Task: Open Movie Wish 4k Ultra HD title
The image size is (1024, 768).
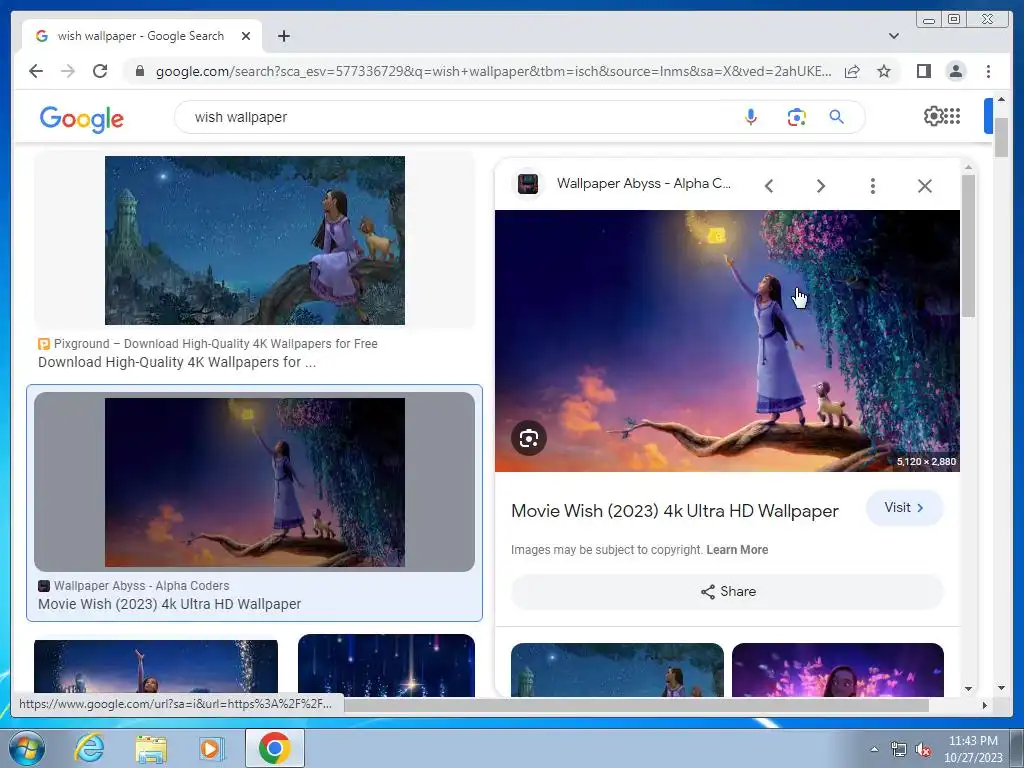Action: click(x=675, y=511)
